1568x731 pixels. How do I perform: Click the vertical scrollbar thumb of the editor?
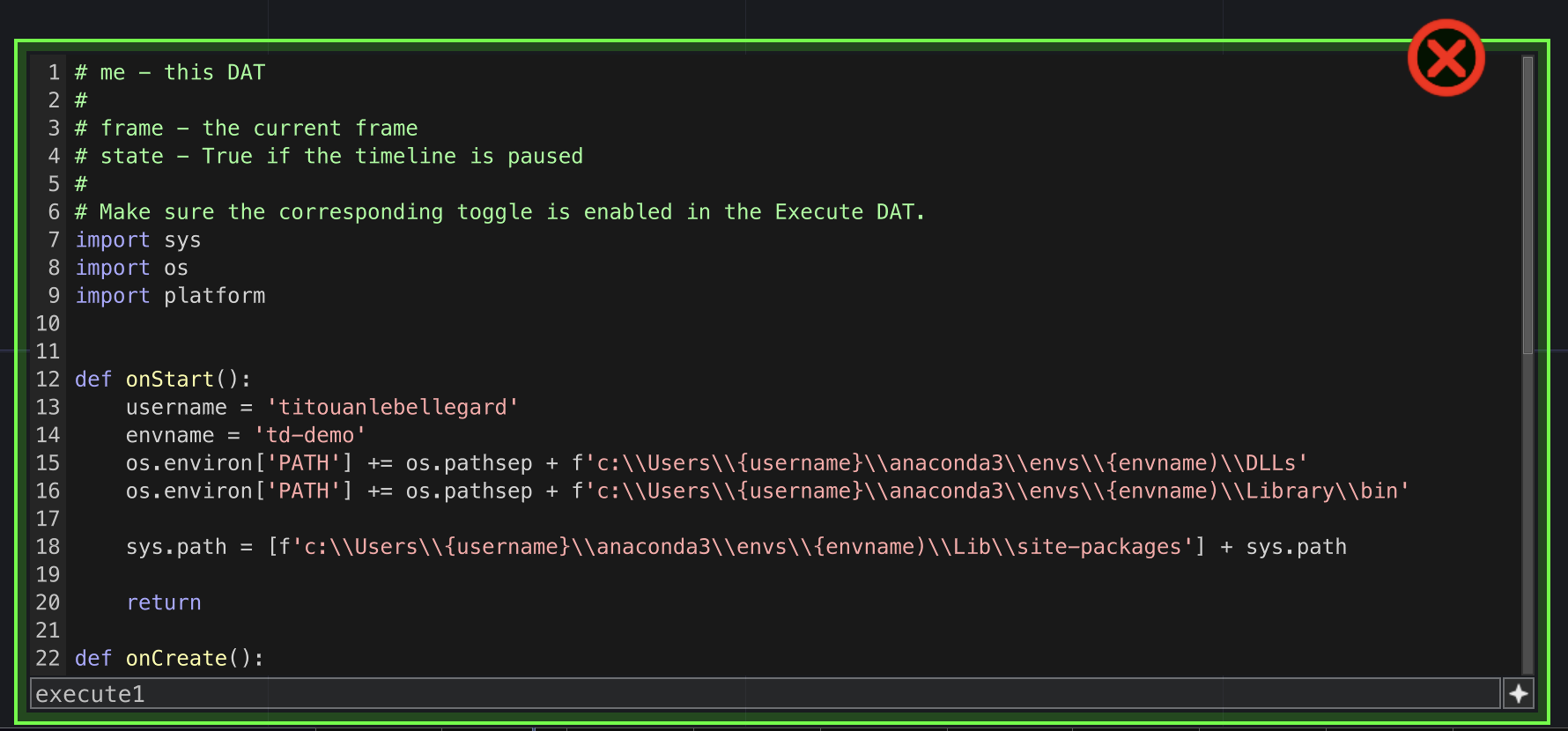1527,205
